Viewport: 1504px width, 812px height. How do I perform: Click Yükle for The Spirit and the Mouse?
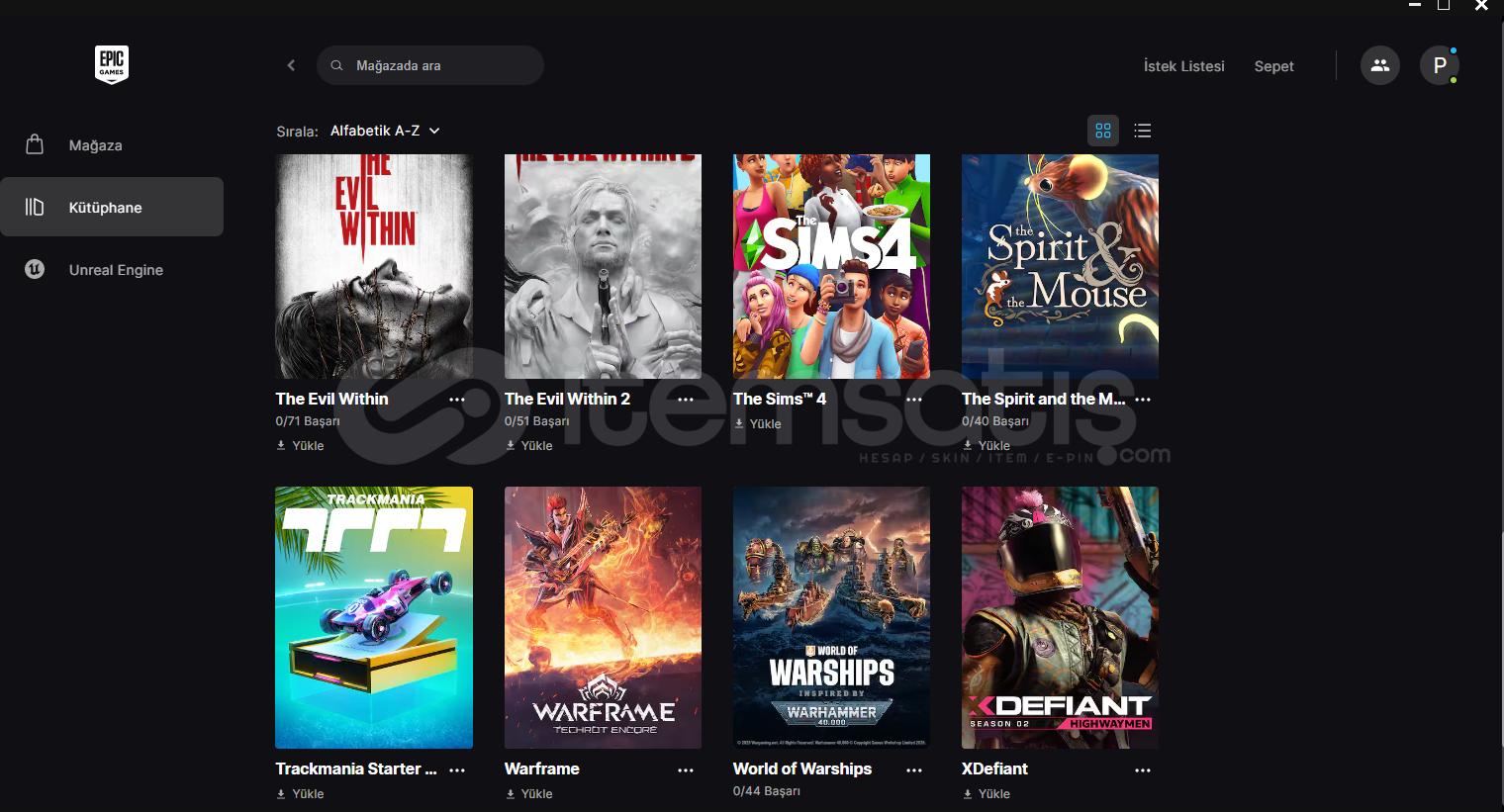[994, 446]
